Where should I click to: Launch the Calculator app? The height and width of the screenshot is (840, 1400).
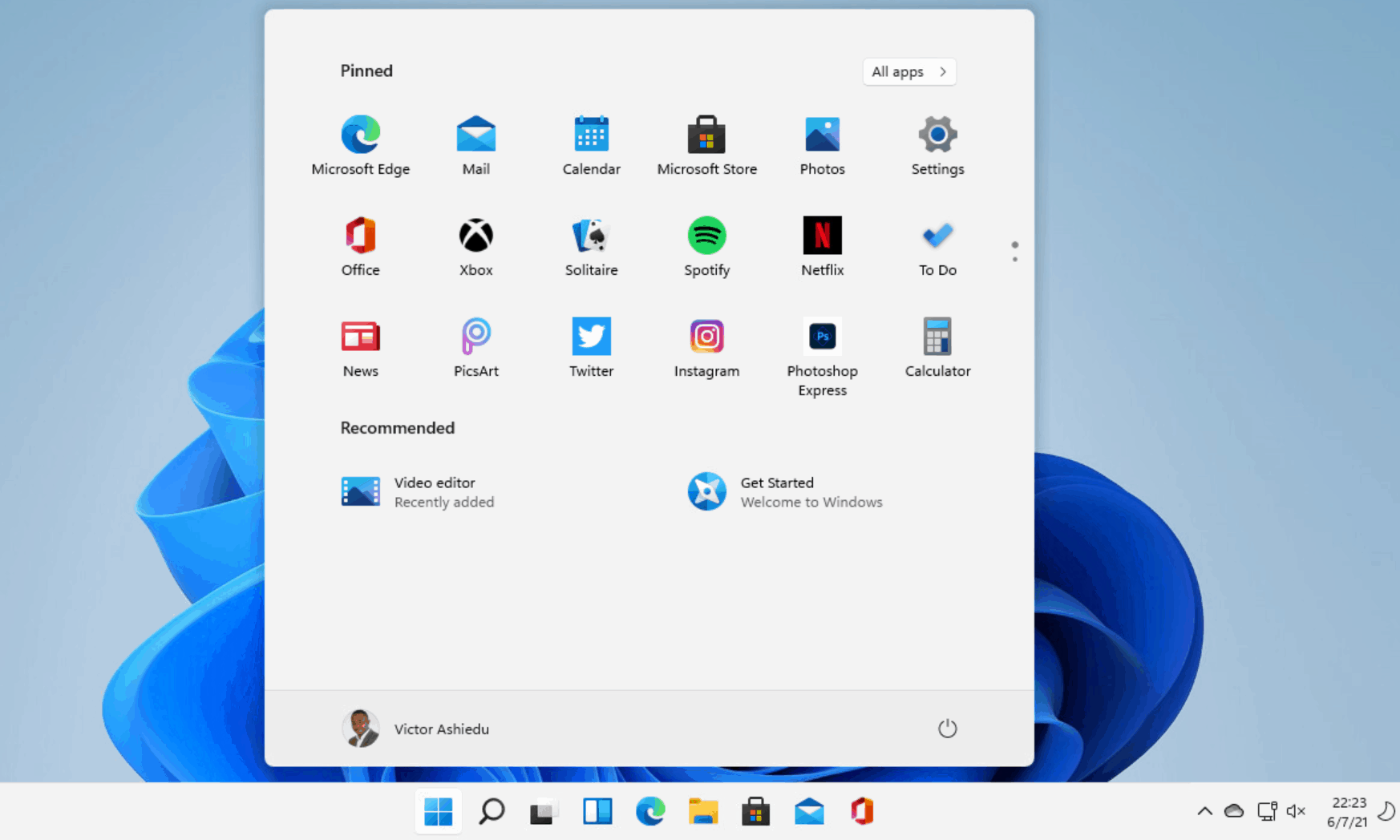(x=937, y=348)
